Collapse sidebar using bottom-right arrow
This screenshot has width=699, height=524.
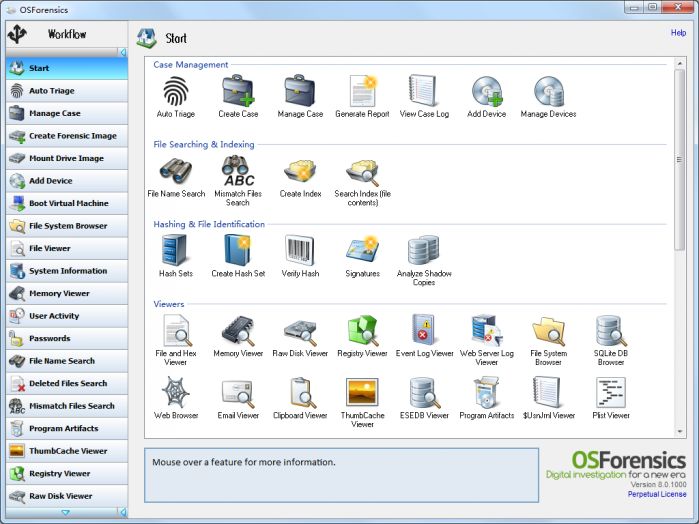pos(123,512)
